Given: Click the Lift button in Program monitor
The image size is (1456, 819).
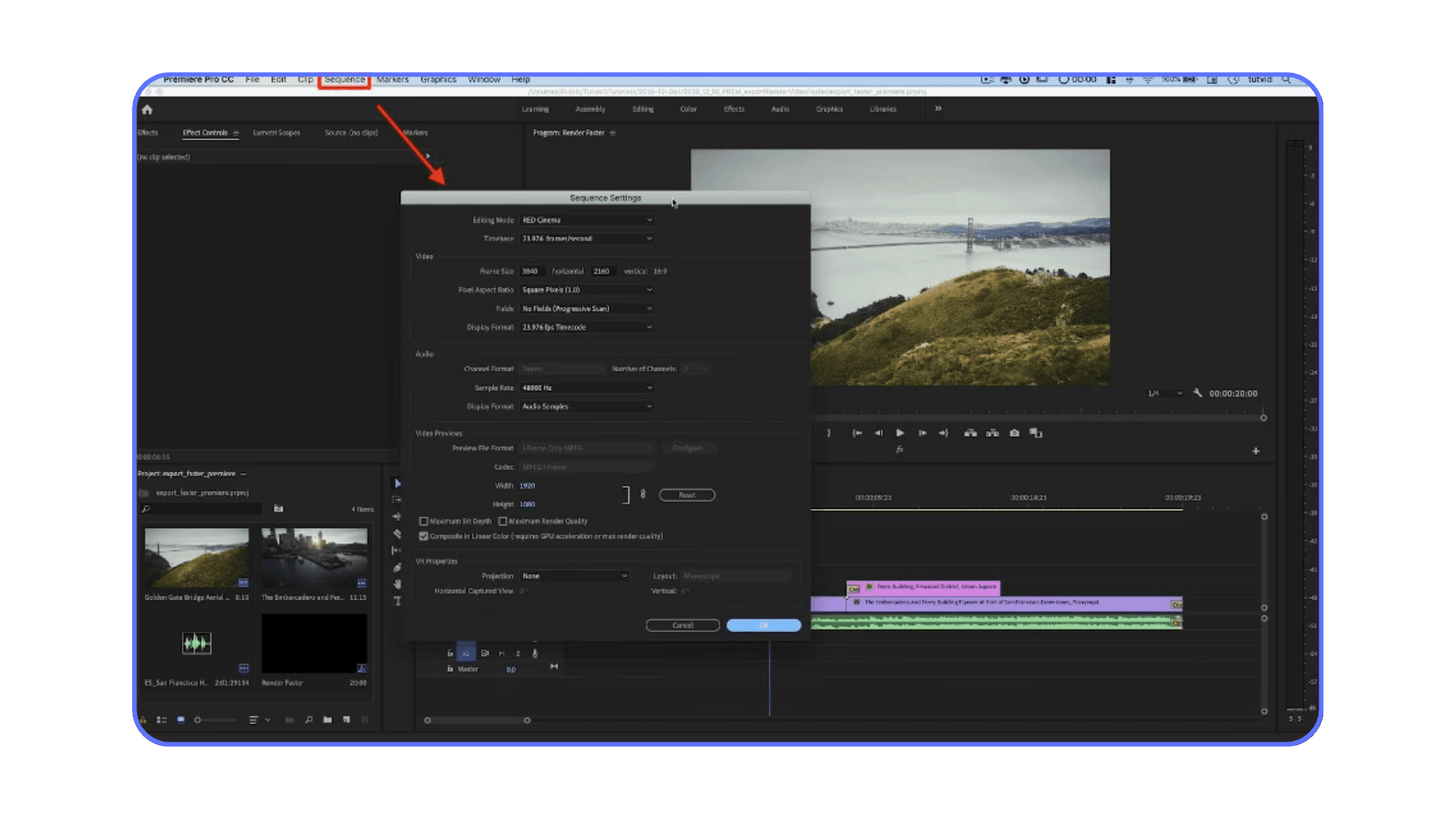Looking at the screenshot, I should 970,433.
